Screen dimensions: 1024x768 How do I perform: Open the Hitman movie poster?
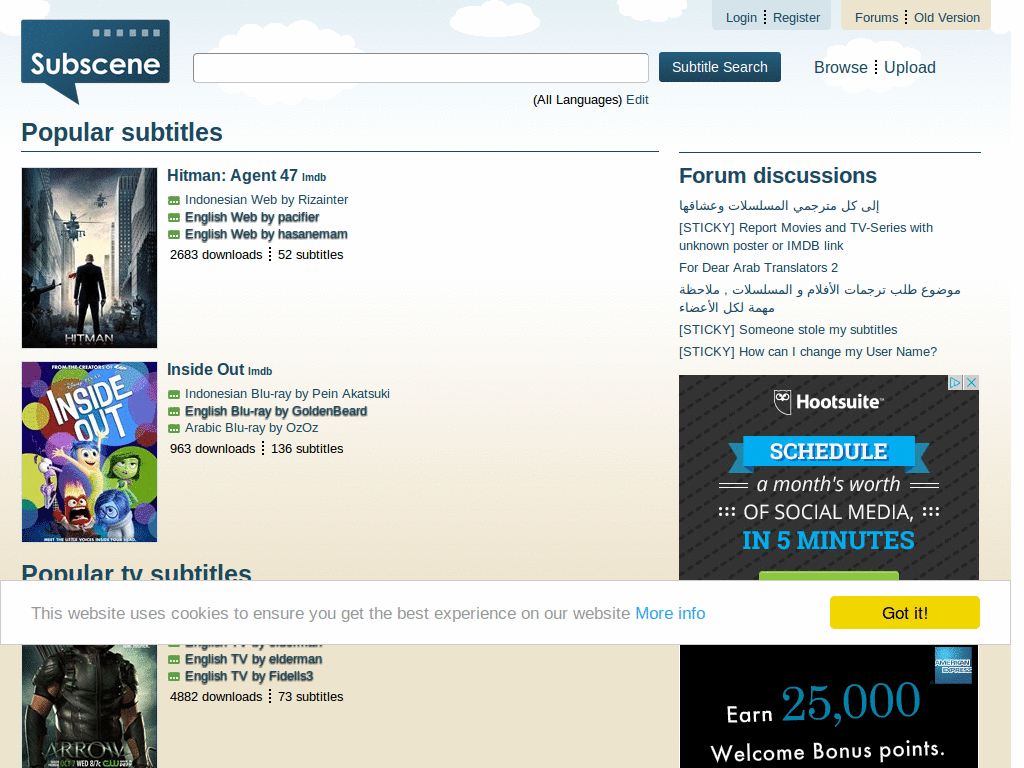pyautogui.click(x=89, y=258)
